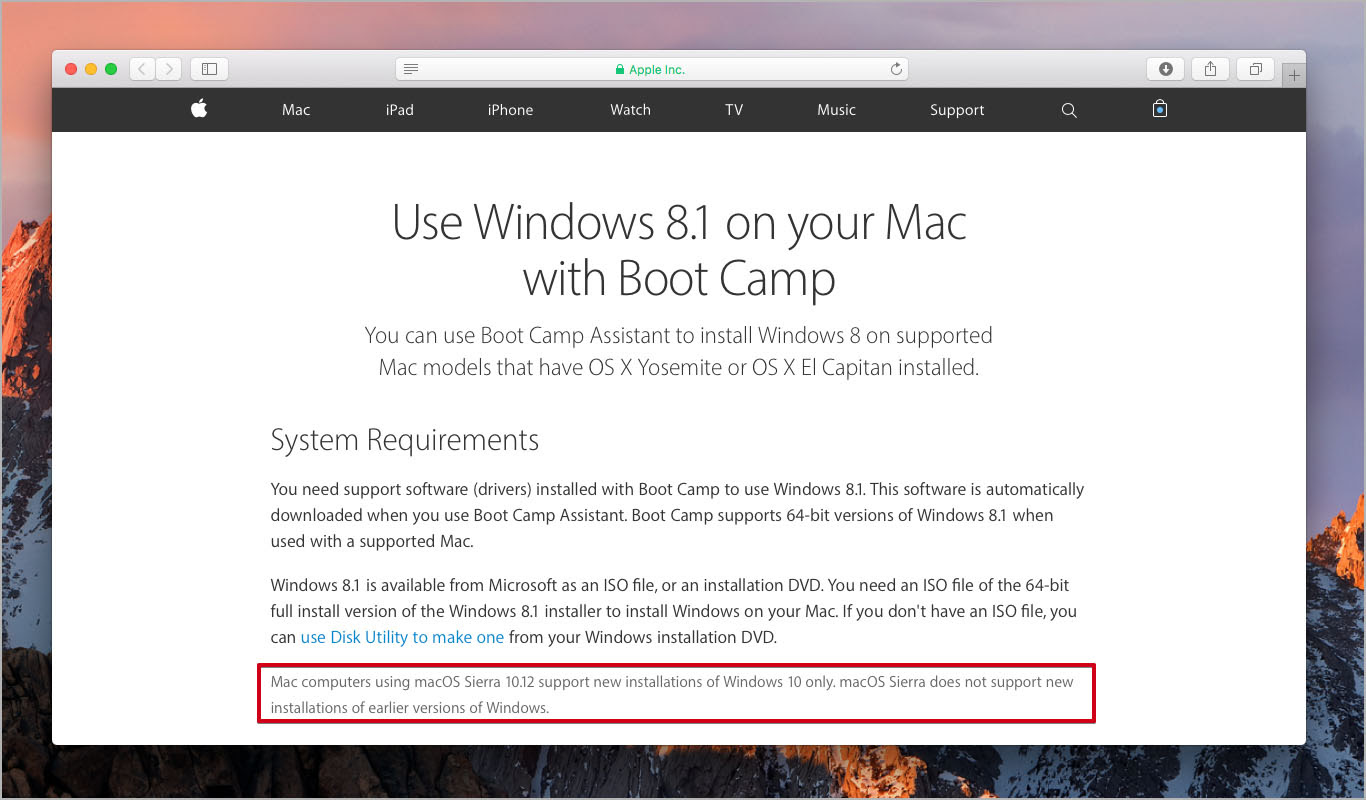Close the Safari window with red button

coord(71,69)
